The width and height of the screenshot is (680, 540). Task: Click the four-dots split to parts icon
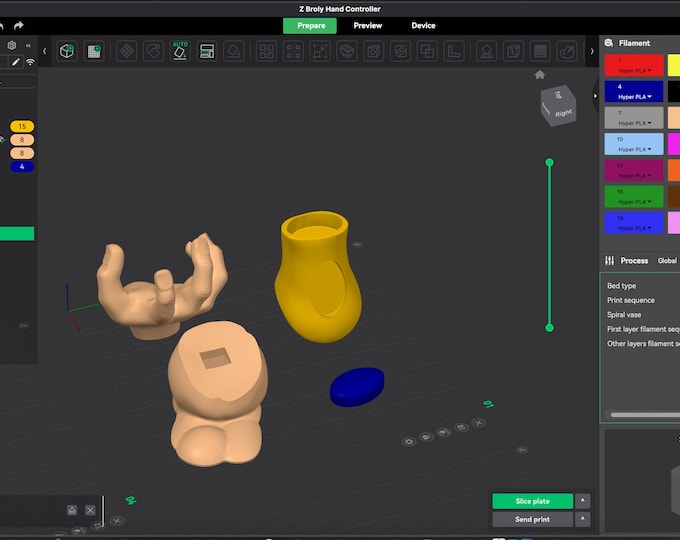tap(293, 51)
